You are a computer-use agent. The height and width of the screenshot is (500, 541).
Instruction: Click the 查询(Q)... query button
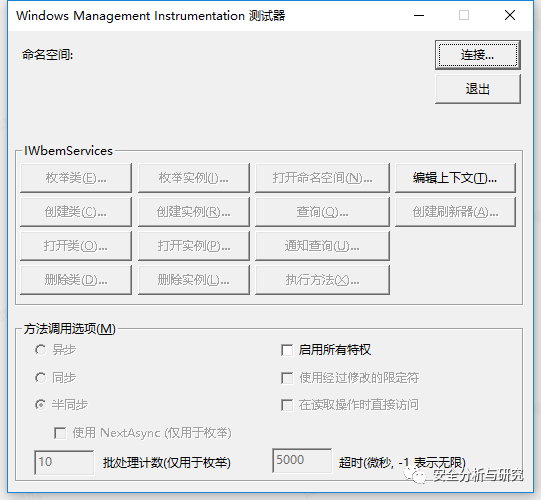(322, 212)
